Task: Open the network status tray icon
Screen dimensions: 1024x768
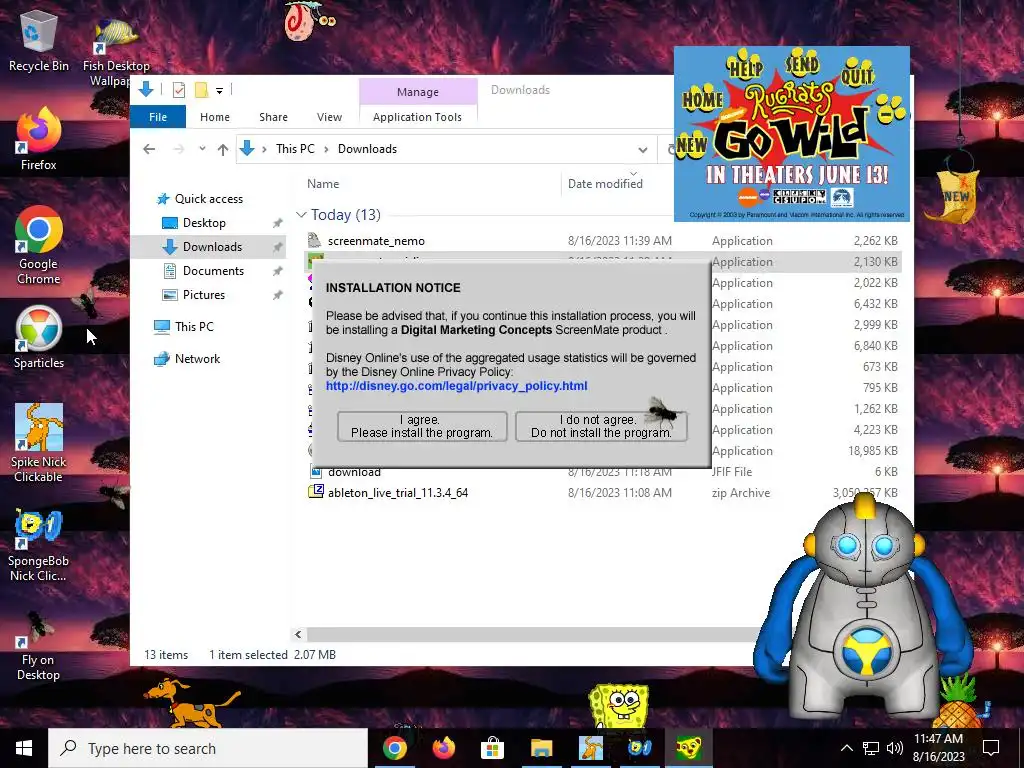Action: coord(871,748)
